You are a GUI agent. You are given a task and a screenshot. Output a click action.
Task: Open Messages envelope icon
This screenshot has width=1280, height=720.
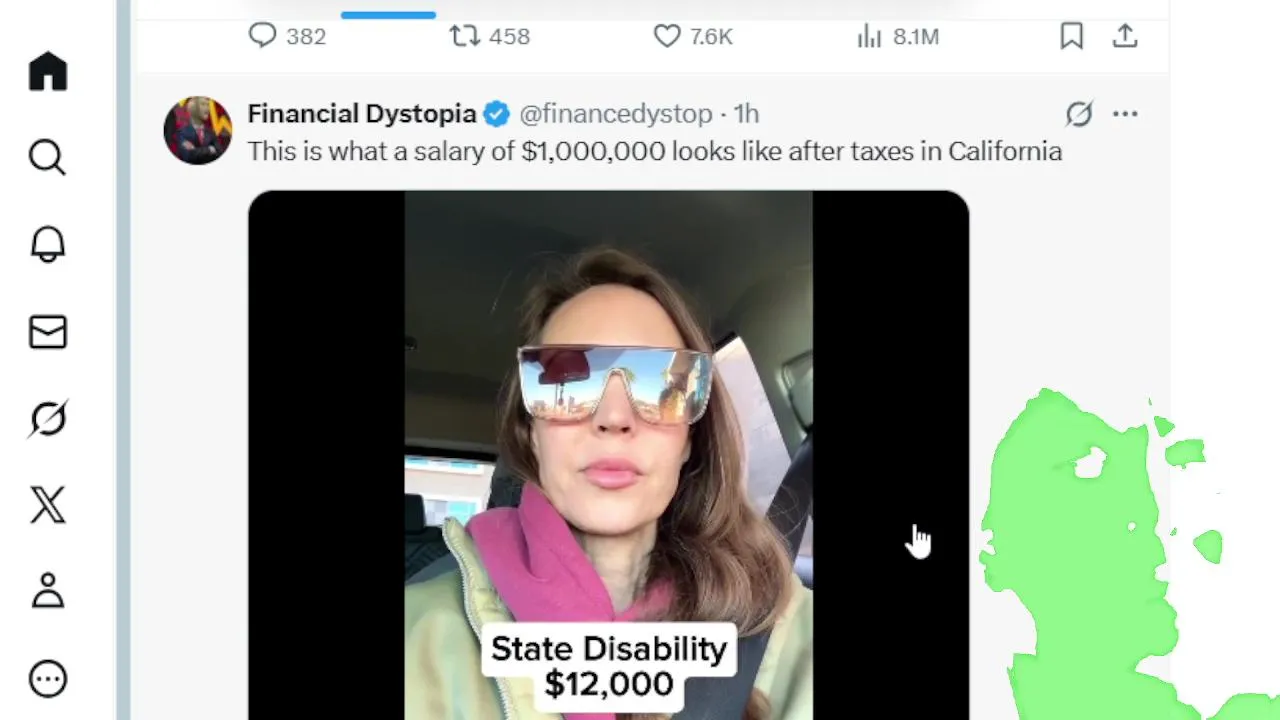47,332
